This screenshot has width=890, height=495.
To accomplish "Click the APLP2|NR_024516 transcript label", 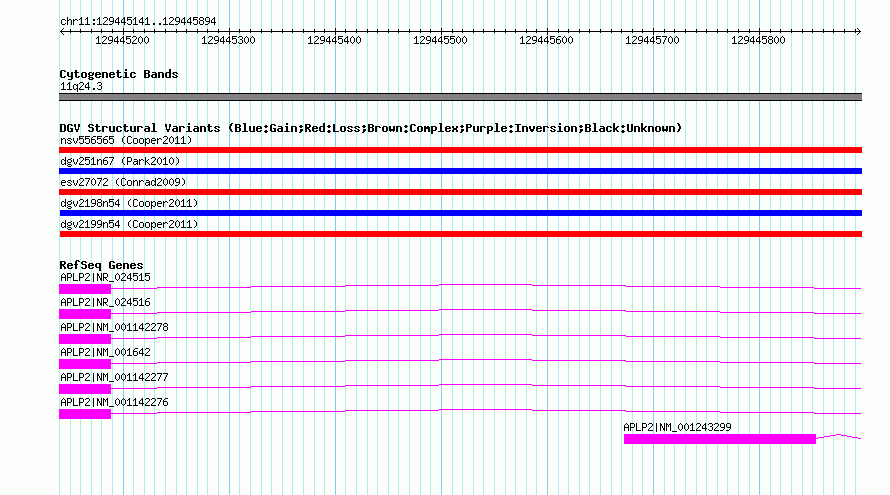I will 105,303.
